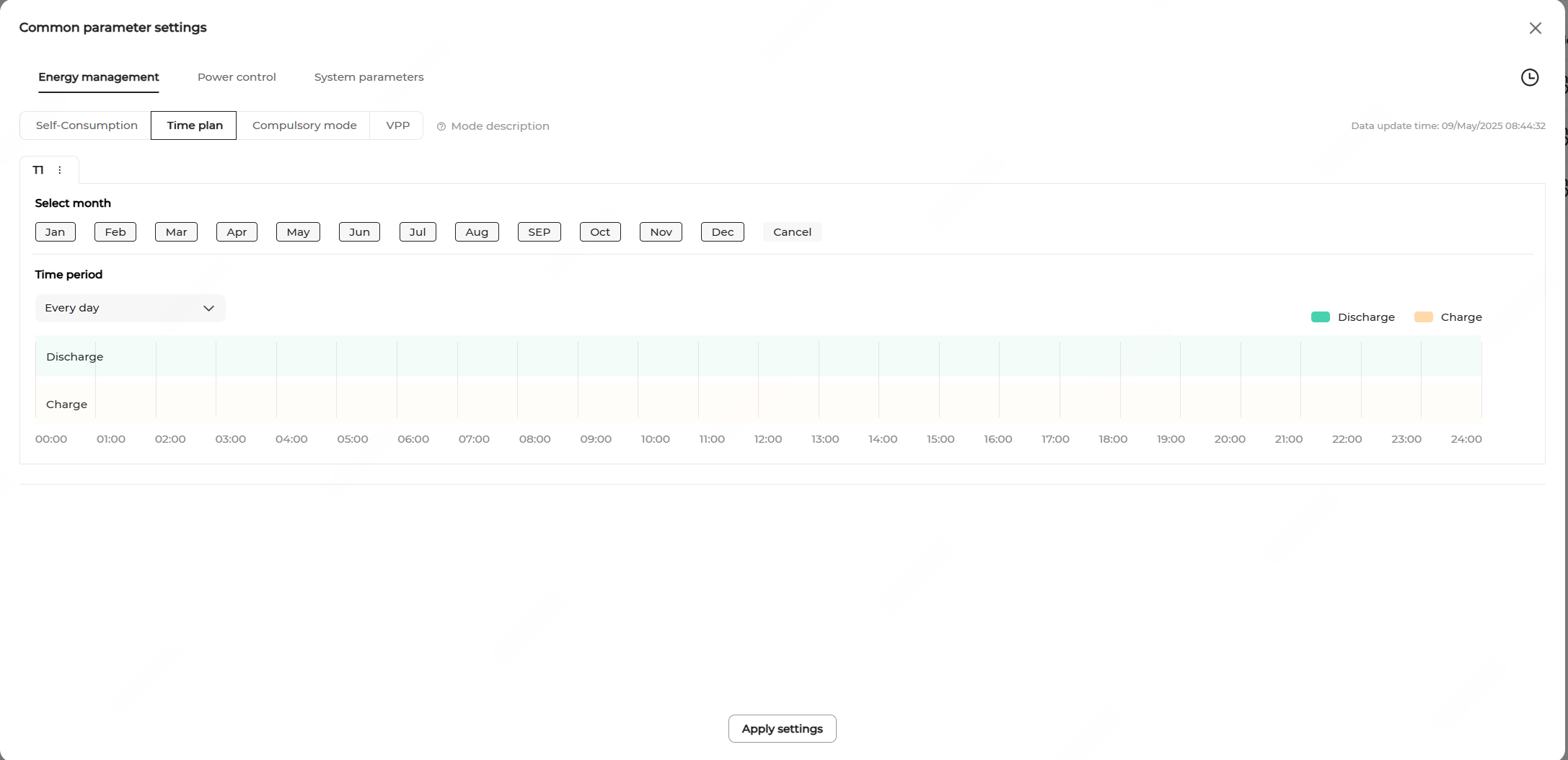The height and width of the screenshot is (760, 1568).
Task: Select Compulsory mode option
Action: [304, 125]
